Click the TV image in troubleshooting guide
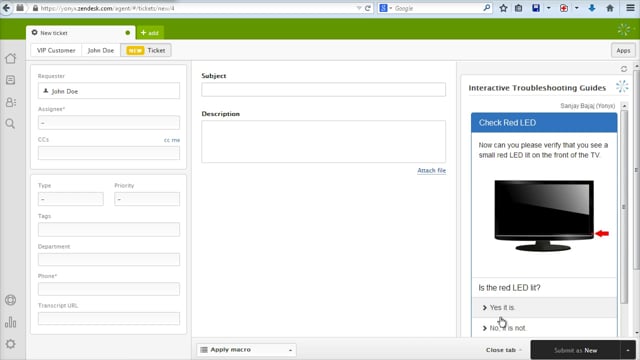Image resolution: width=640 pixels, height=360 pixels. [x=544, y=216]
